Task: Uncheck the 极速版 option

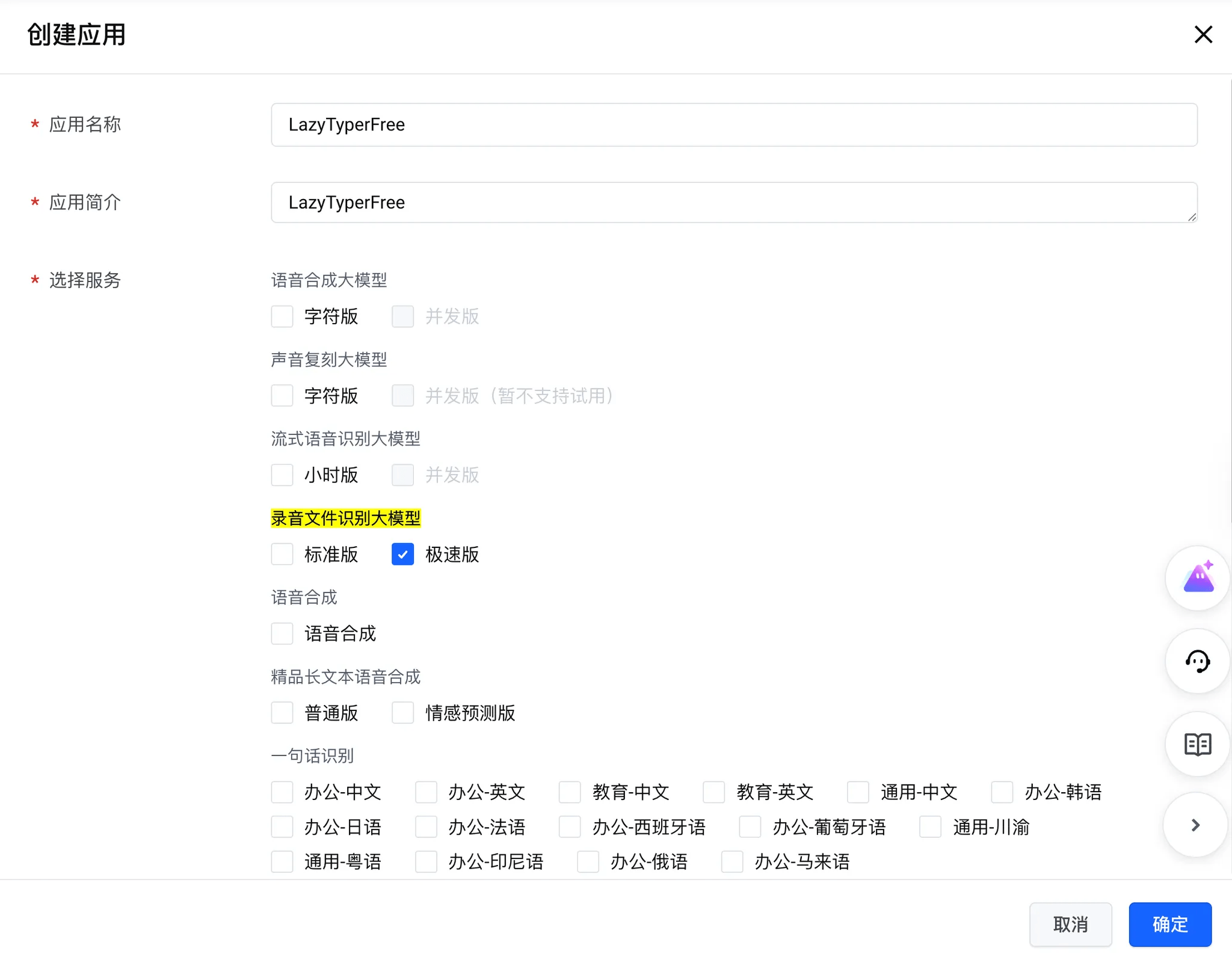Action: pyautogui.click(x=402, y=554)
